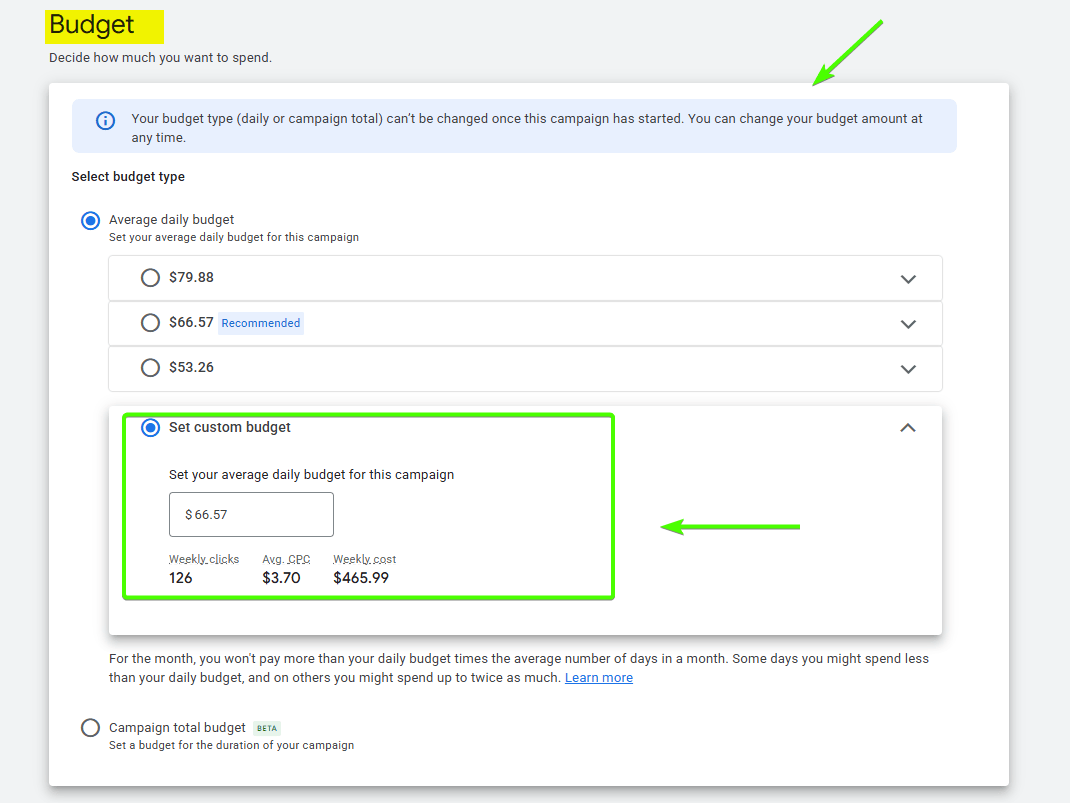The width and height of the screenshot is (1070, 803).
Task: Select the $79.88 budget option
Action: 150,278
